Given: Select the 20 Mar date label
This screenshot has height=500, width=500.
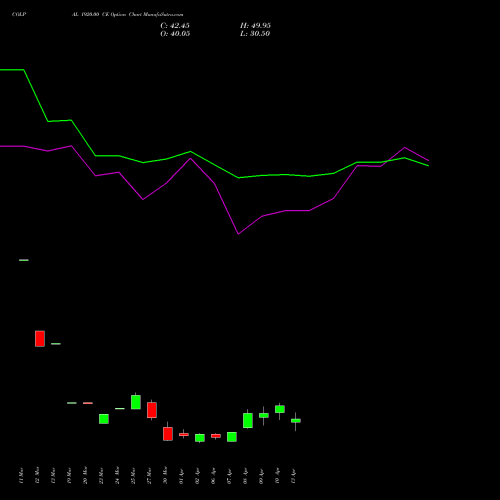Looking at the screenshot, I should click(85, 475).
